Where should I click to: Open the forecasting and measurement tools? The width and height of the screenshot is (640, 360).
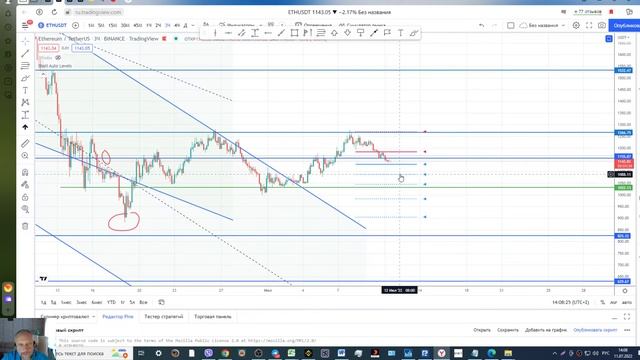tap(25, 115)
